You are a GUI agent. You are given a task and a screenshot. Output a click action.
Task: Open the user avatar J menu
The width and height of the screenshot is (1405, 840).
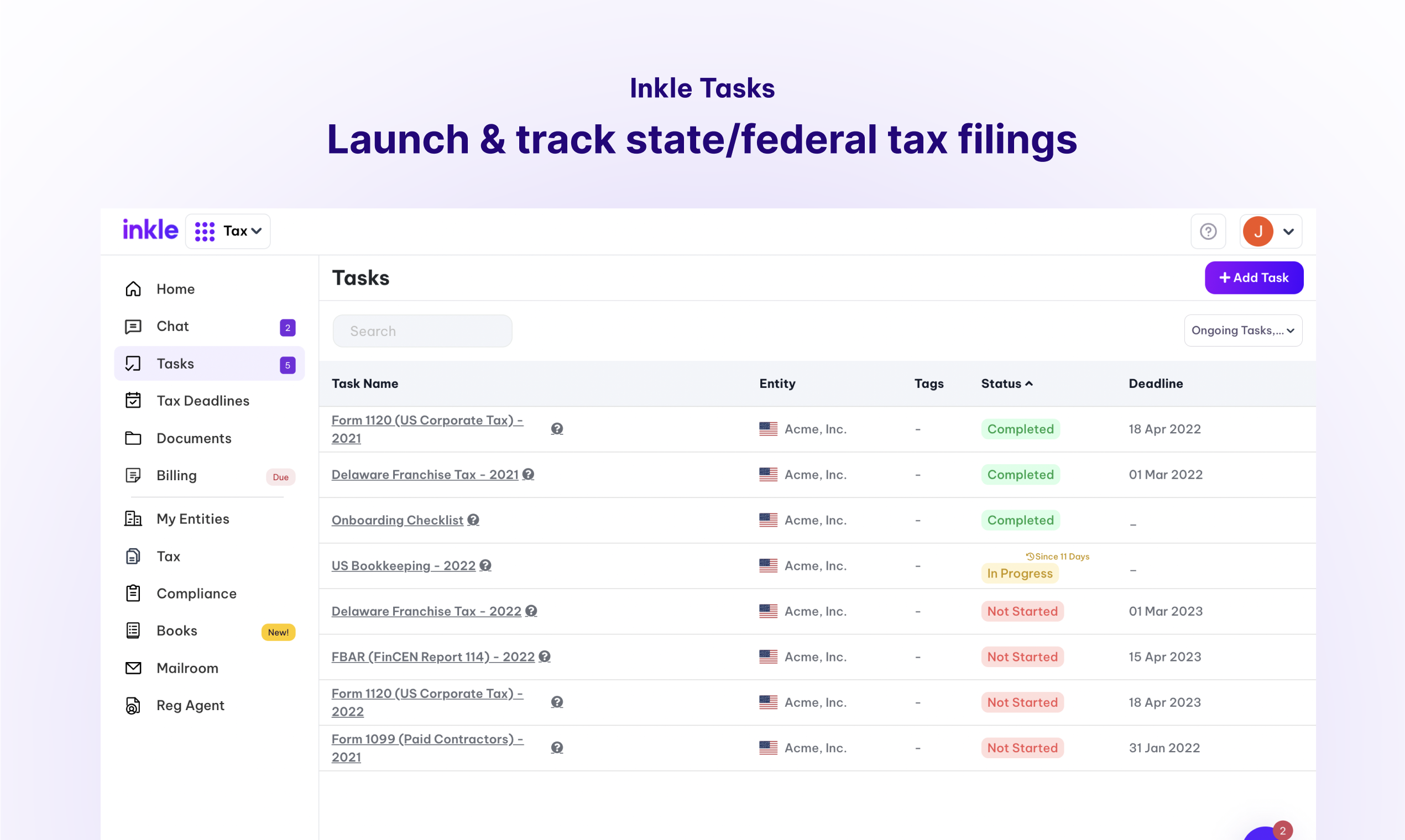point(1270,232)
